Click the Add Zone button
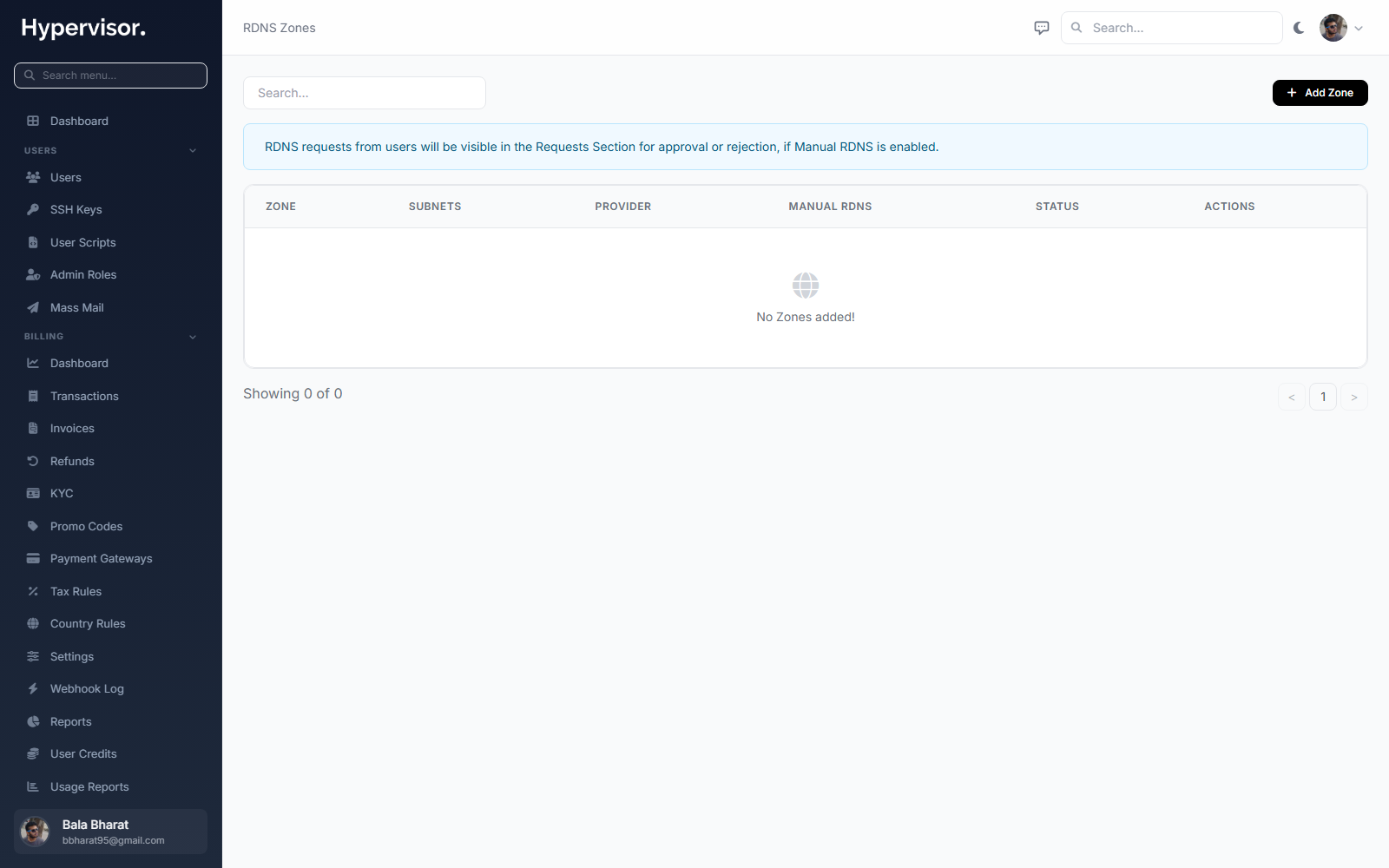The width and height of the screenshot is (1389, 868). tap(1320, 93)
